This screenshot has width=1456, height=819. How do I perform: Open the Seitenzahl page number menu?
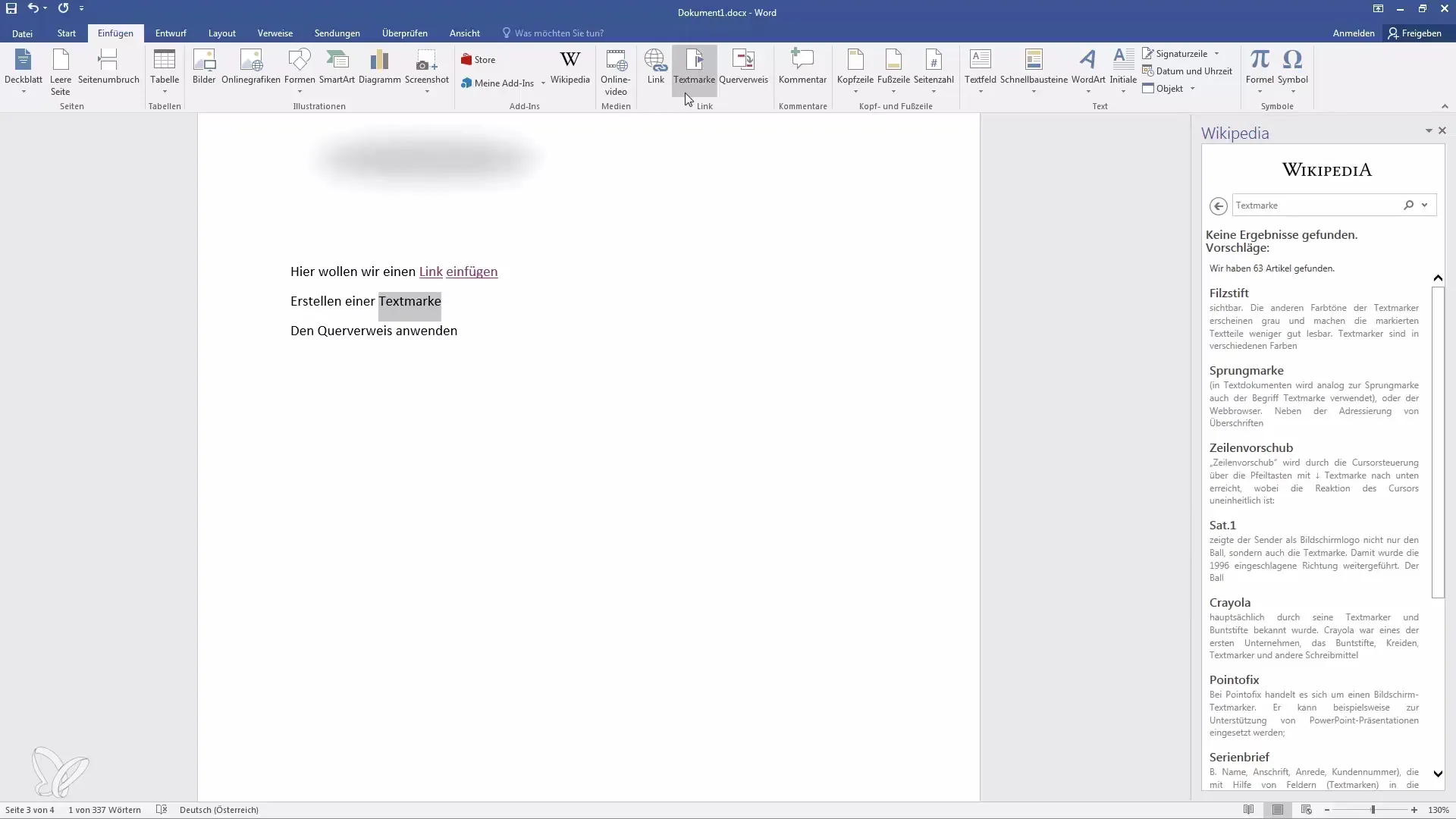click(x=934, y=71)
